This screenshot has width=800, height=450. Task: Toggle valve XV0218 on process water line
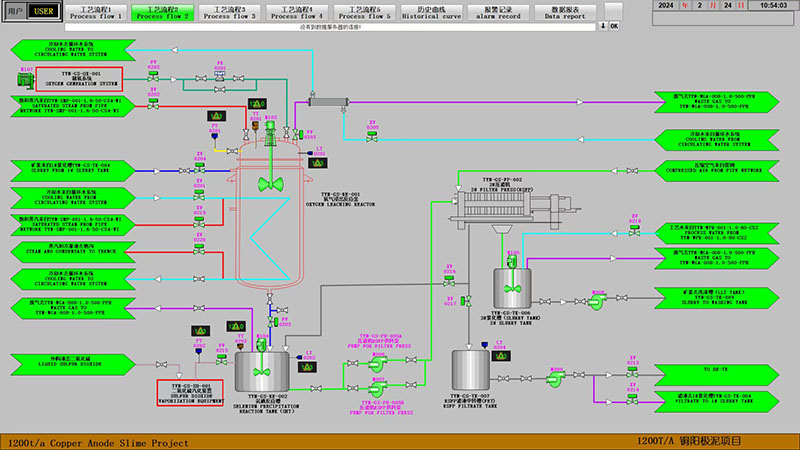(x=634, y=230)
